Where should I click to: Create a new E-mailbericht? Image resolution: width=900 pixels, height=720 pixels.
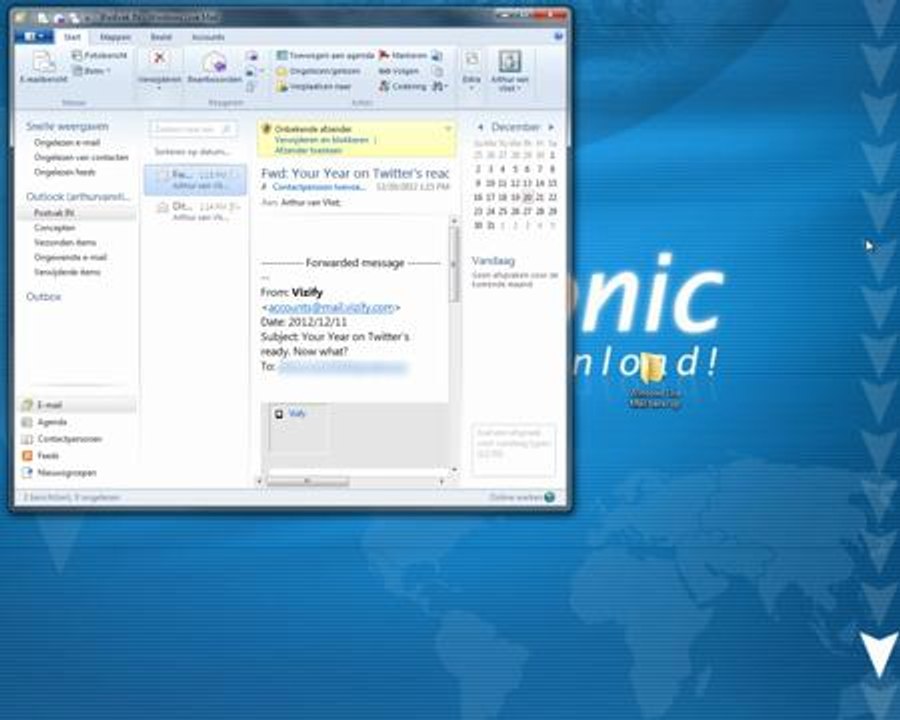click(44, 67)
